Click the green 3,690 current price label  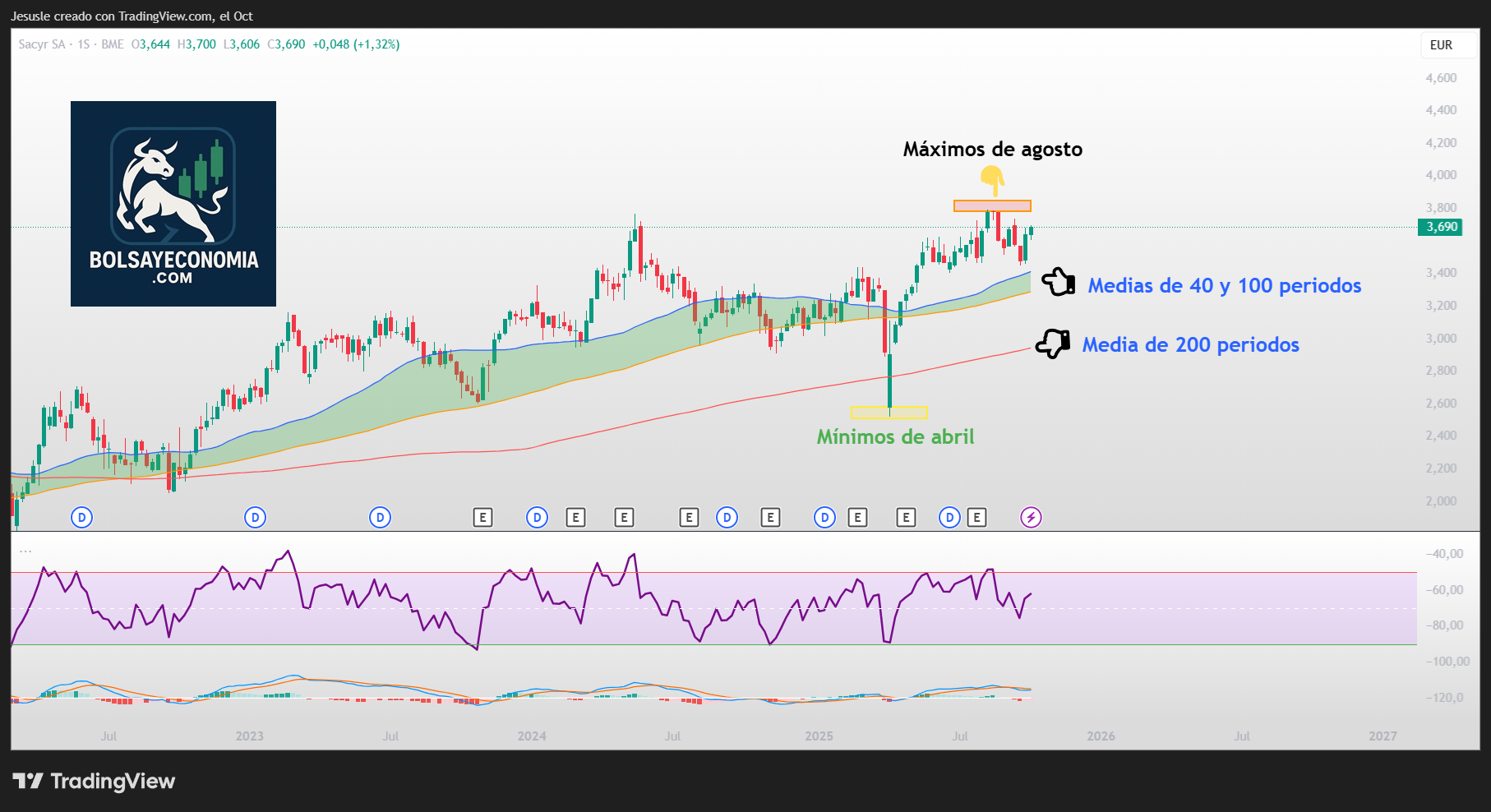(x=1440, y=227)
